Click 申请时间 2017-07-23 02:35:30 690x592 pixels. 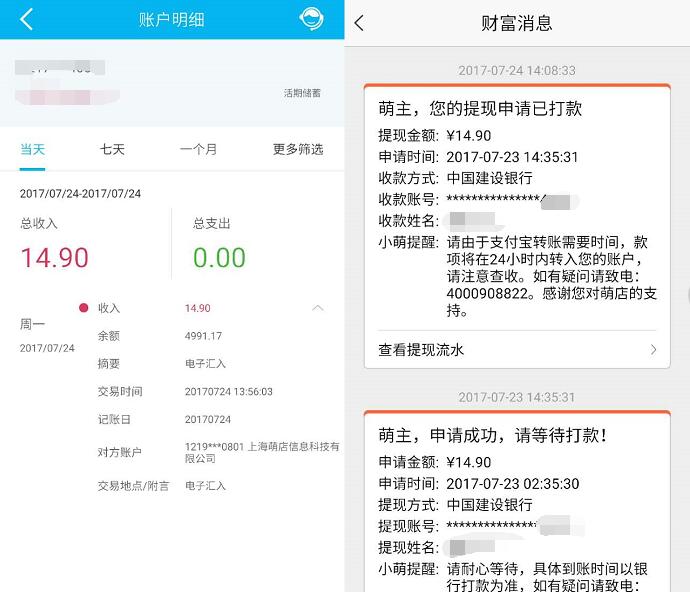click(x=479, y=484)
